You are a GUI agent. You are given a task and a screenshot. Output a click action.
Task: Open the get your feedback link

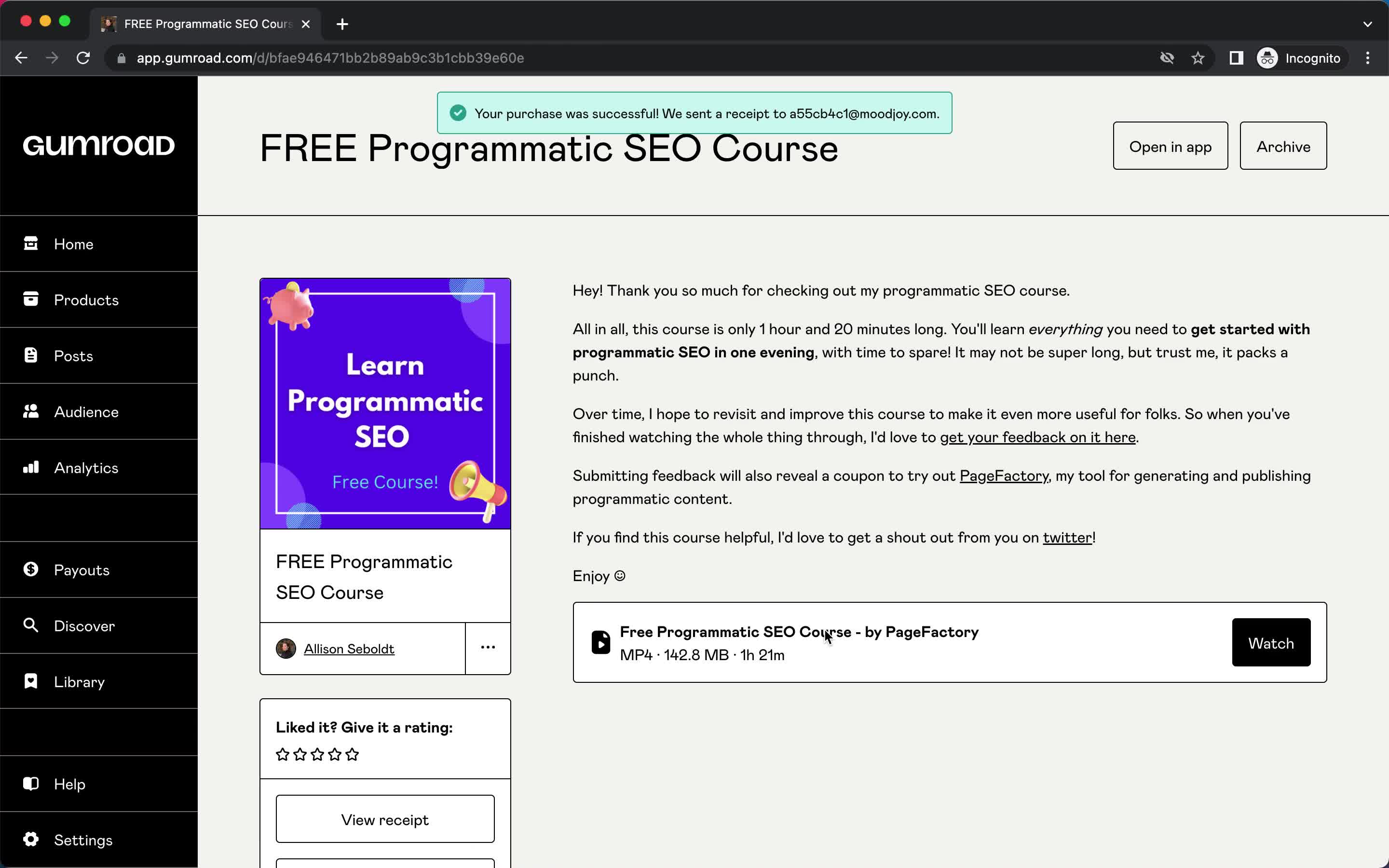pos(1038,437)
